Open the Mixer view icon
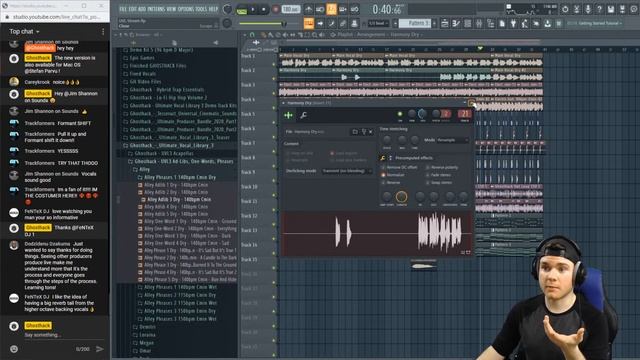Screen dimensions: 640x360 click(x=479, y=24)
